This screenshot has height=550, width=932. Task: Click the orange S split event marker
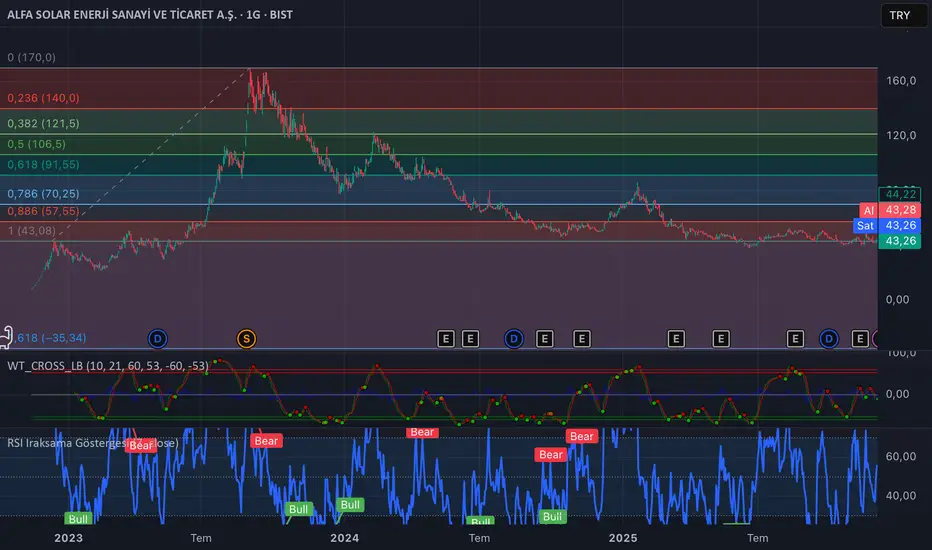point(246,339)
